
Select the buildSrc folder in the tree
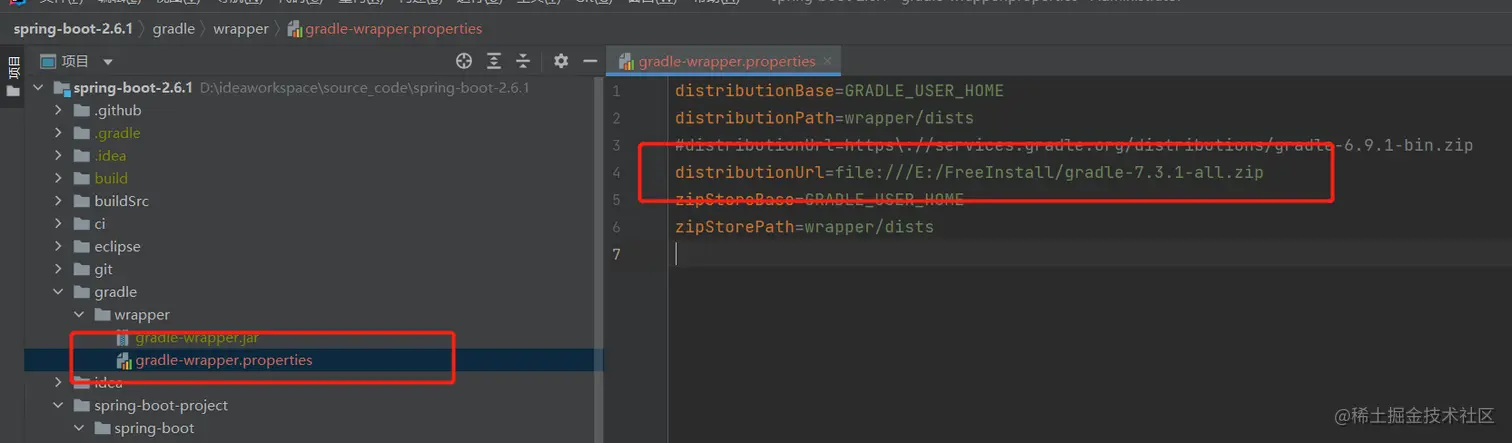(121, 201)
